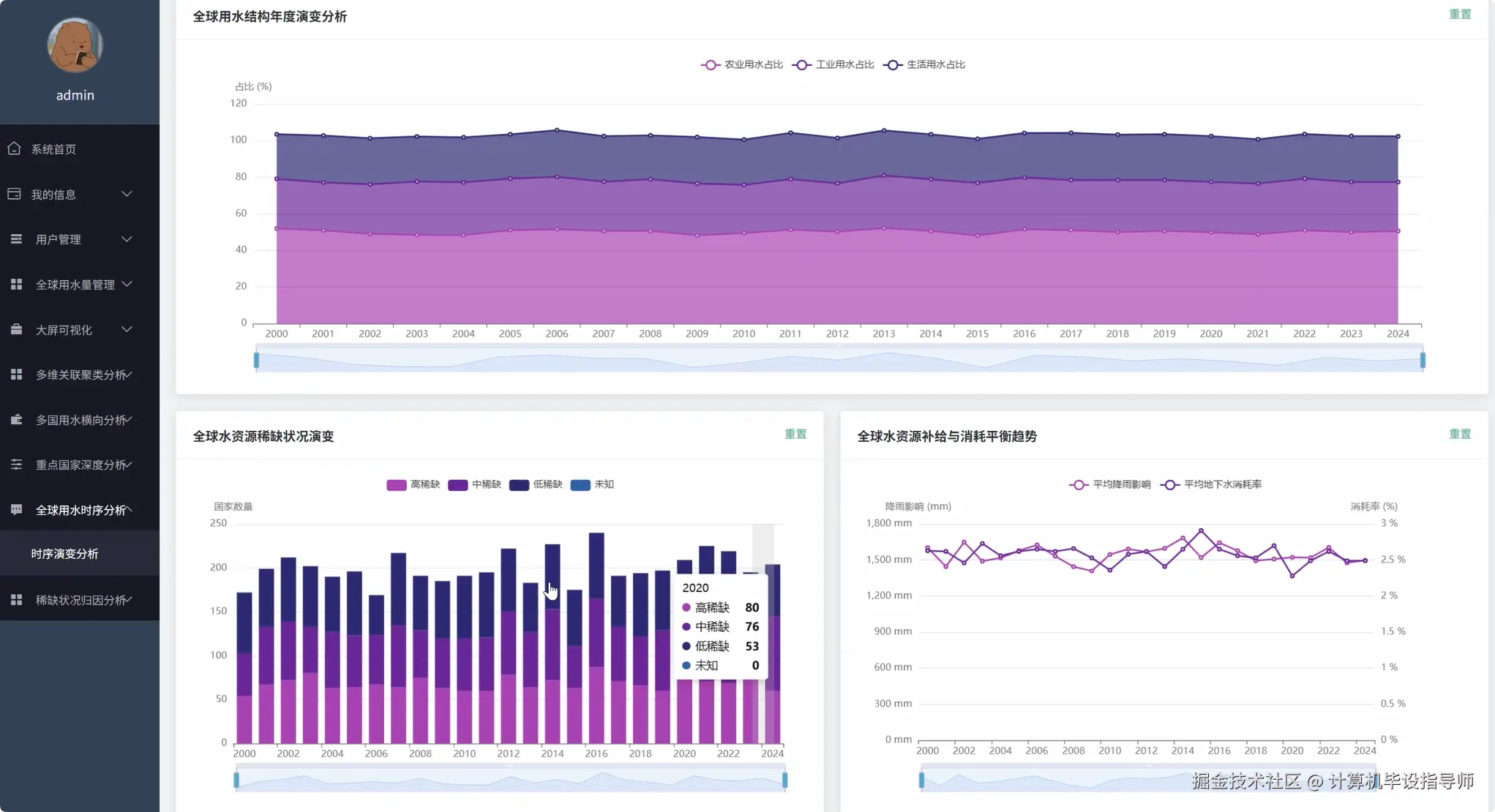The width and height of the screenshot is (1495, 812).
Task: Click the list icon beside 用户管理
Action: click(x=16, y=239)
